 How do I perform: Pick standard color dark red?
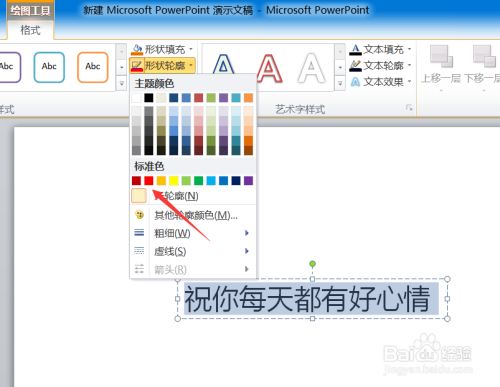click(136, 181)
